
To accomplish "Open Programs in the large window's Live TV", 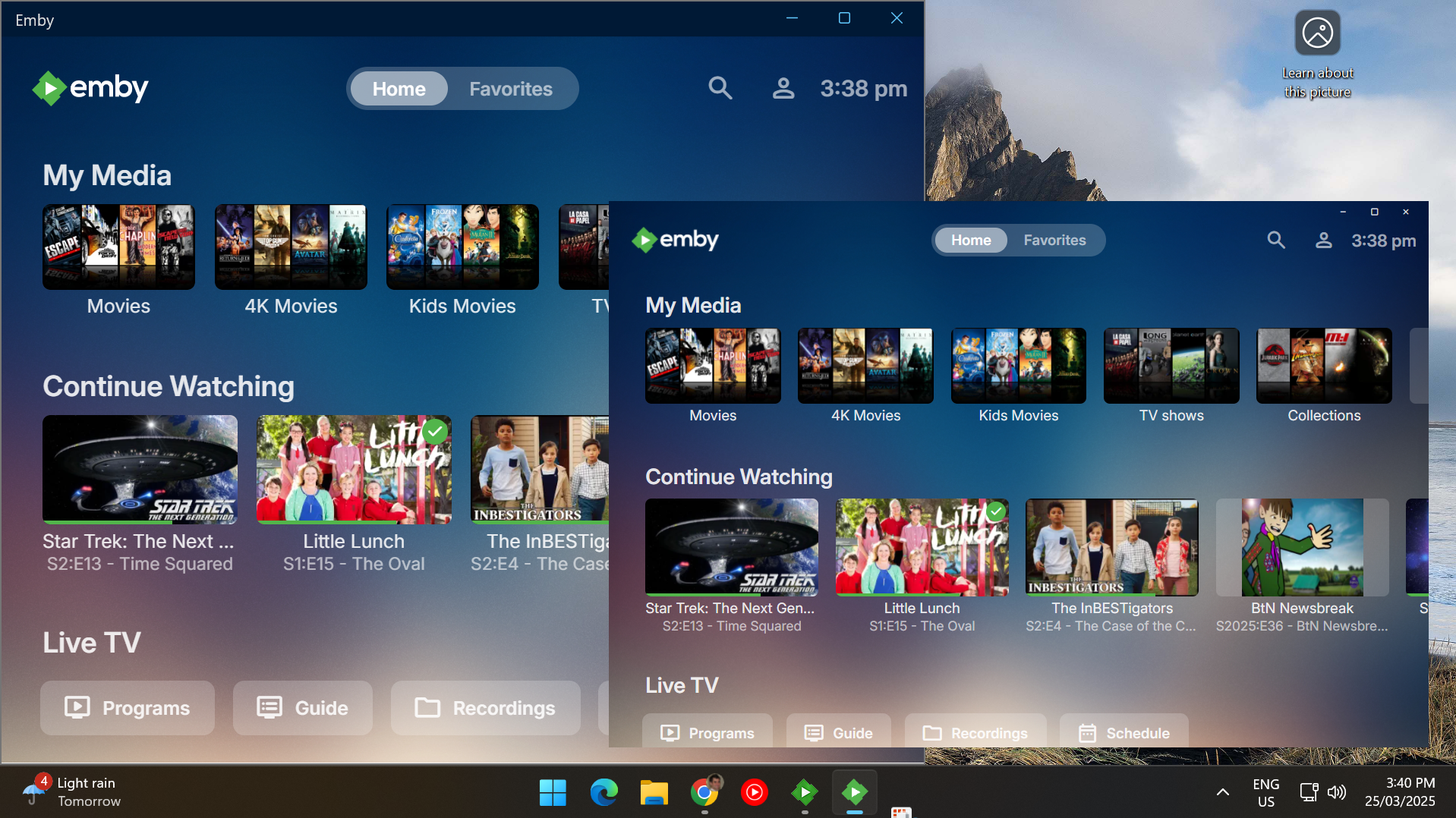I will point(128,708).
